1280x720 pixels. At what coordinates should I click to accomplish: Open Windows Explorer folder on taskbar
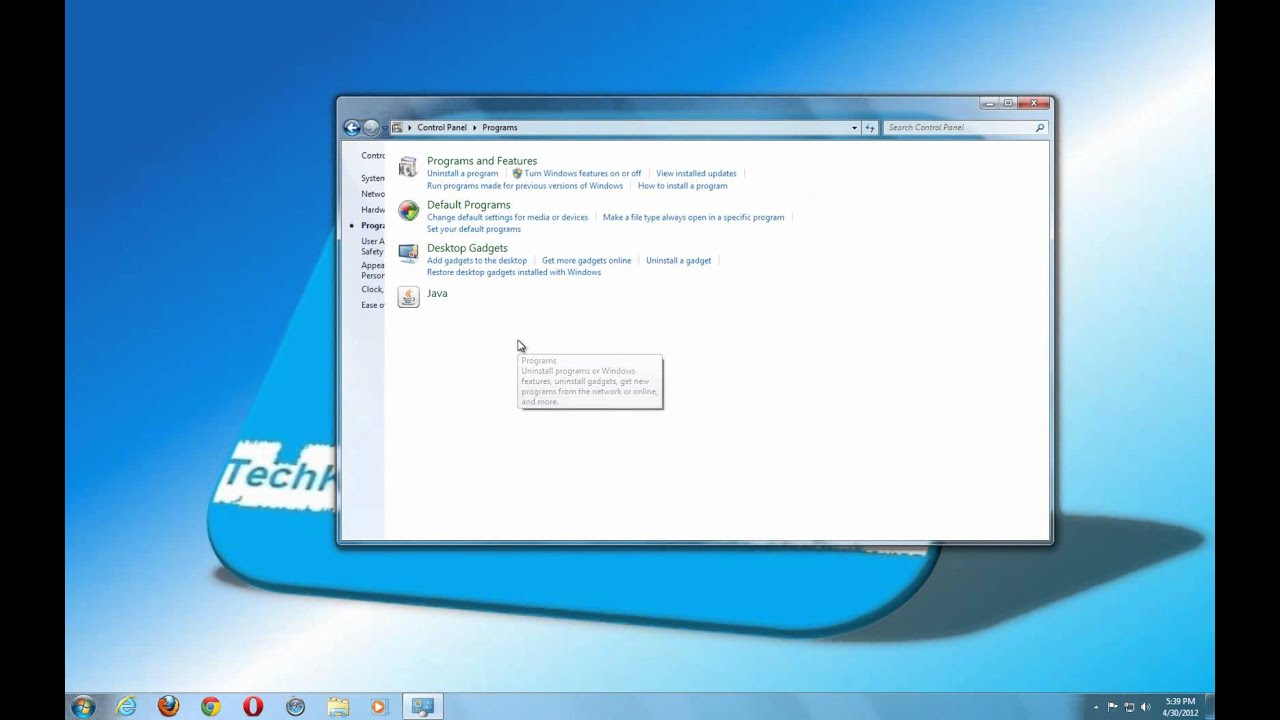338,706
